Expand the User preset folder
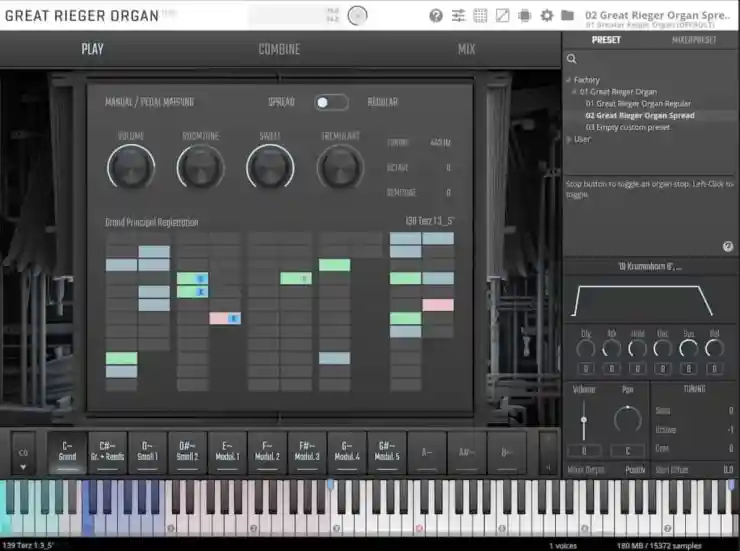This screenshot has height=551, width=740. (x=569, y=139)
